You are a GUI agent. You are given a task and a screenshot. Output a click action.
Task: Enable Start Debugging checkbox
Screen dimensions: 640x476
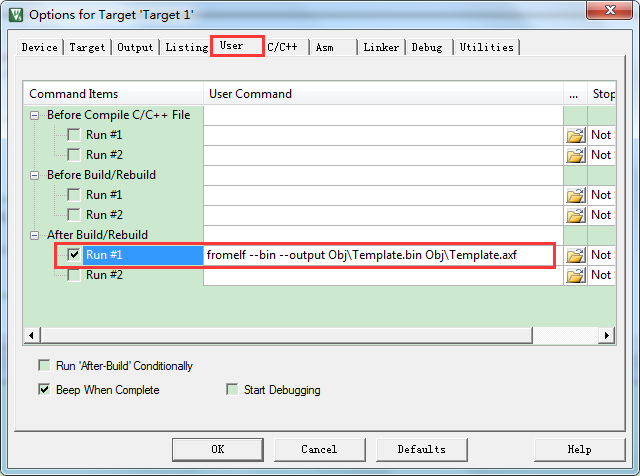pyautogui.click(x=232, y=389)
